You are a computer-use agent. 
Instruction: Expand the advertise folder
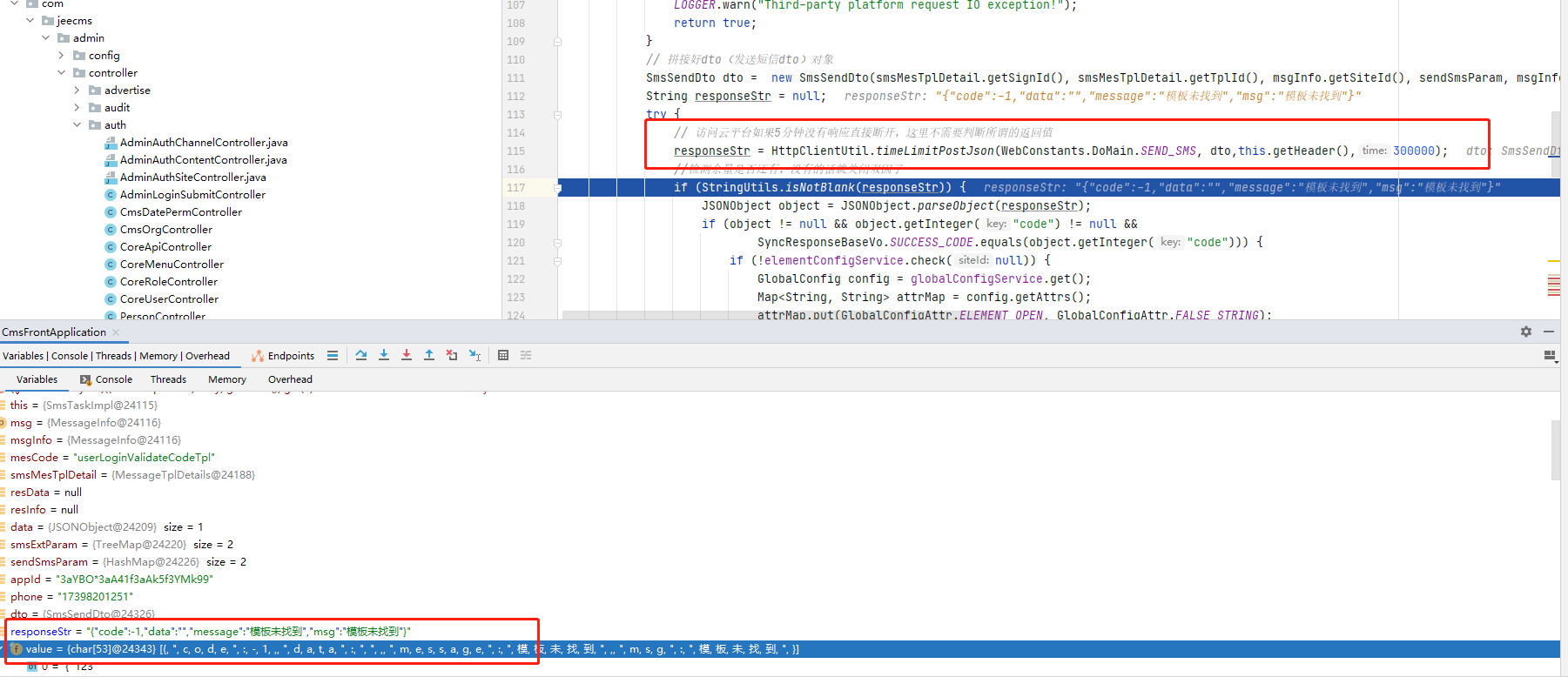[77, 90]
